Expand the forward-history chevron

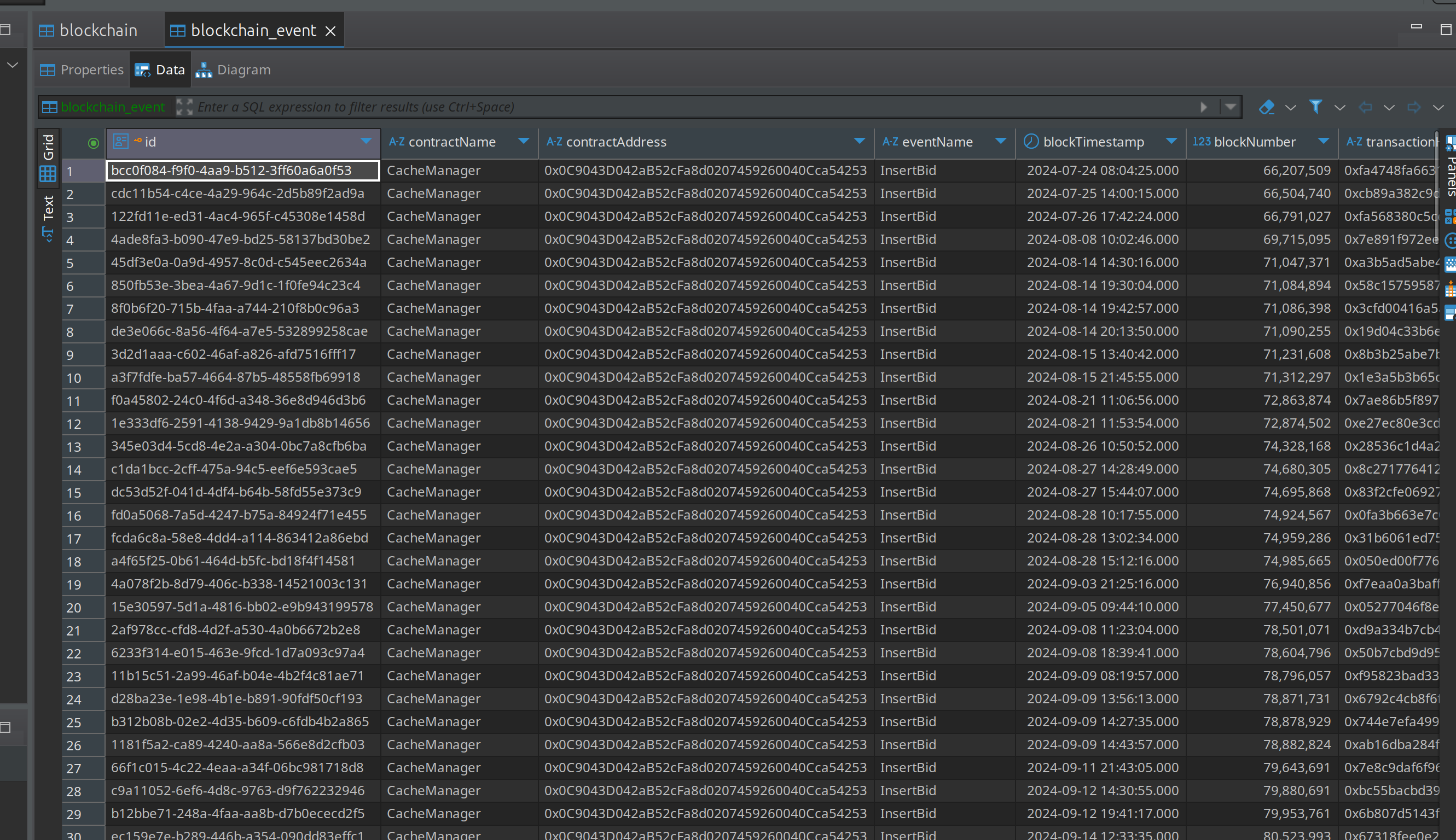click(x=1438, y=108)
